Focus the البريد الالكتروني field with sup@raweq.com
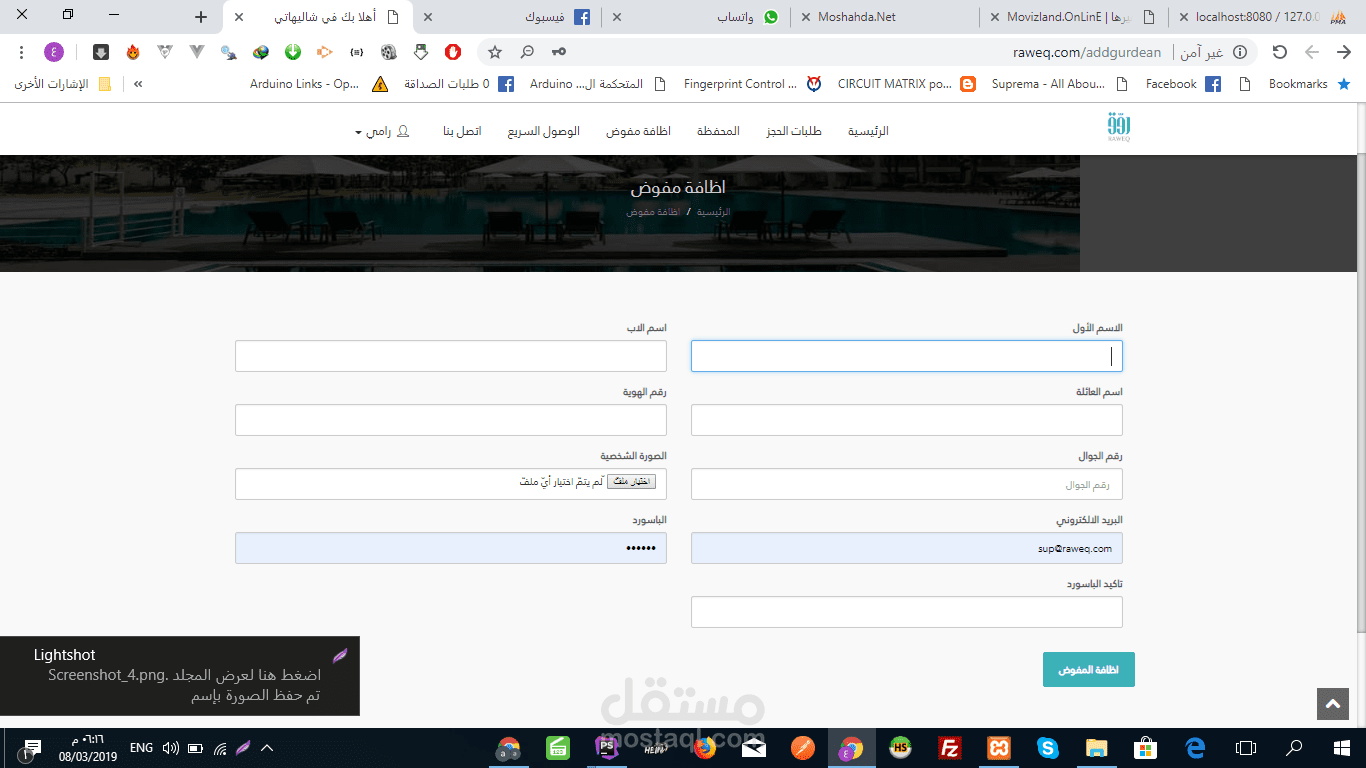1366x768 pixels. click(x=907, y=548)
